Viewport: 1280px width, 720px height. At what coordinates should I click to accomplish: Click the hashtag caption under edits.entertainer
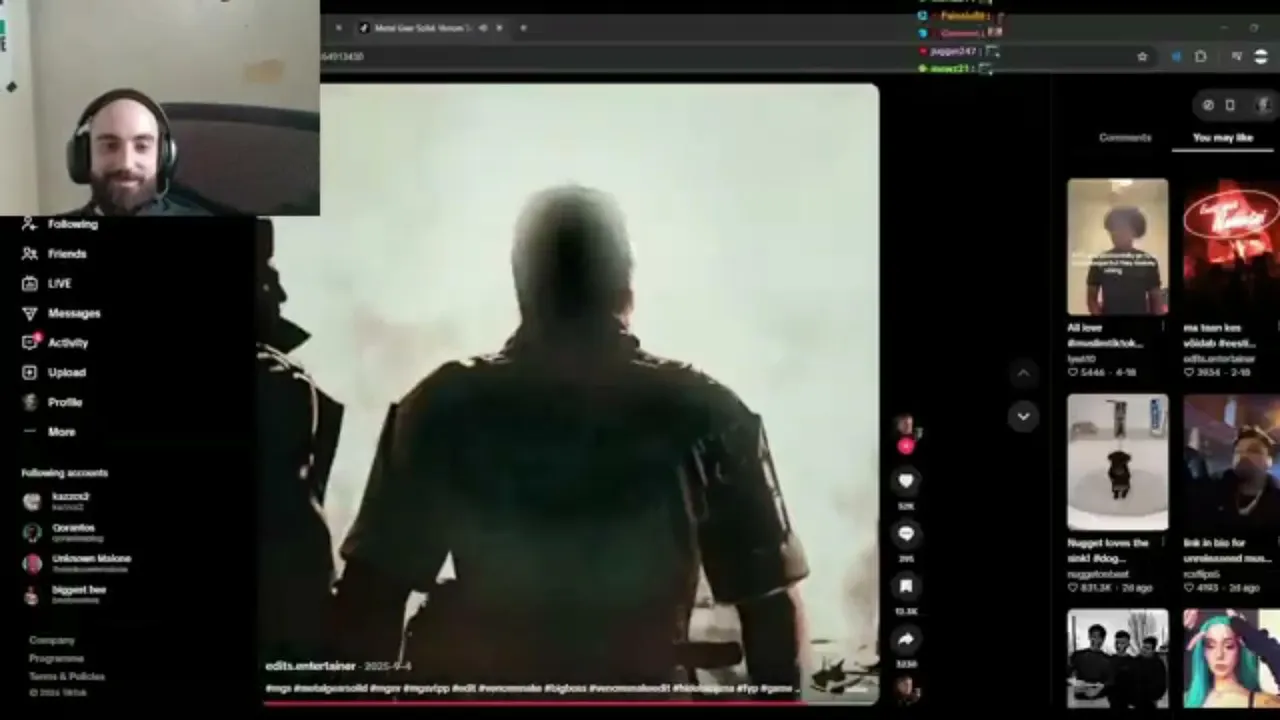(531, 688)
